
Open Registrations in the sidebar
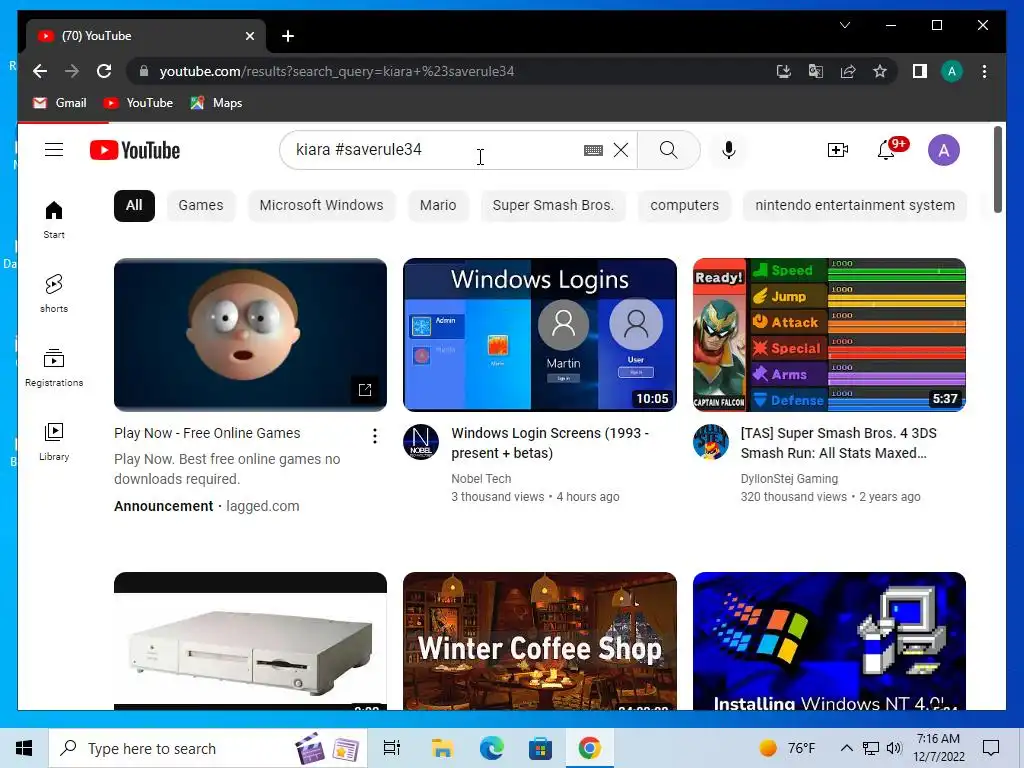54,368
